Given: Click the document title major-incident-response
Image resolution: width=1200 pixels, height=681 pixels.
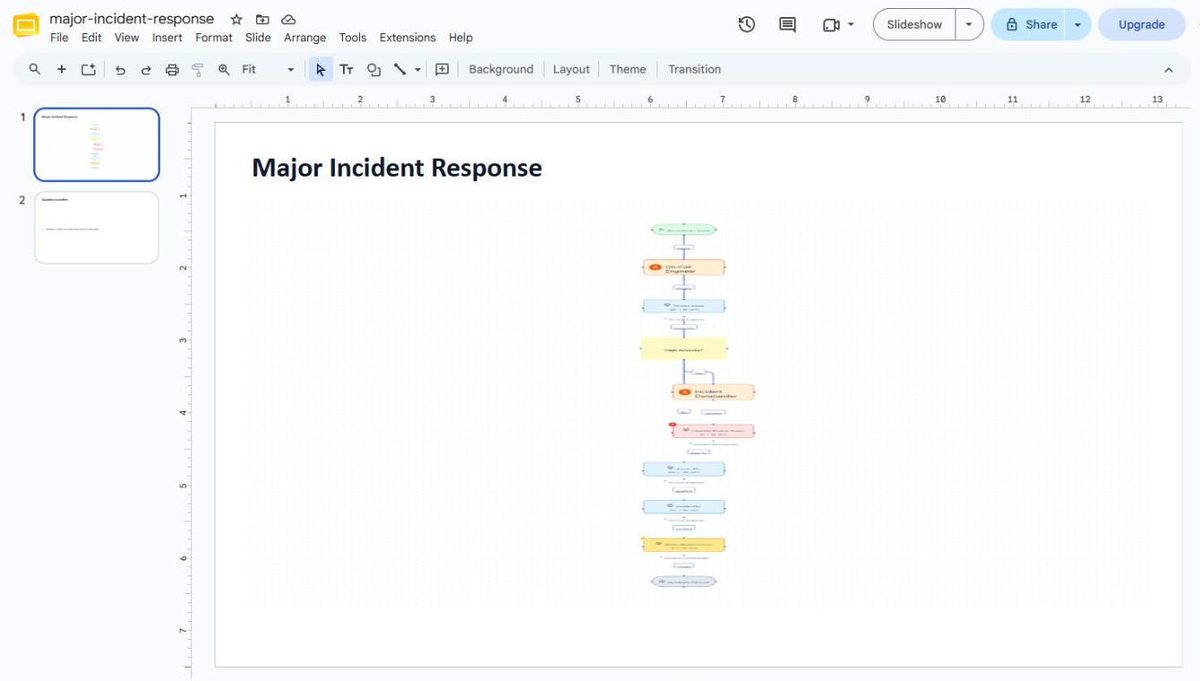Looking at the screenshot, I should pos(131,19).
